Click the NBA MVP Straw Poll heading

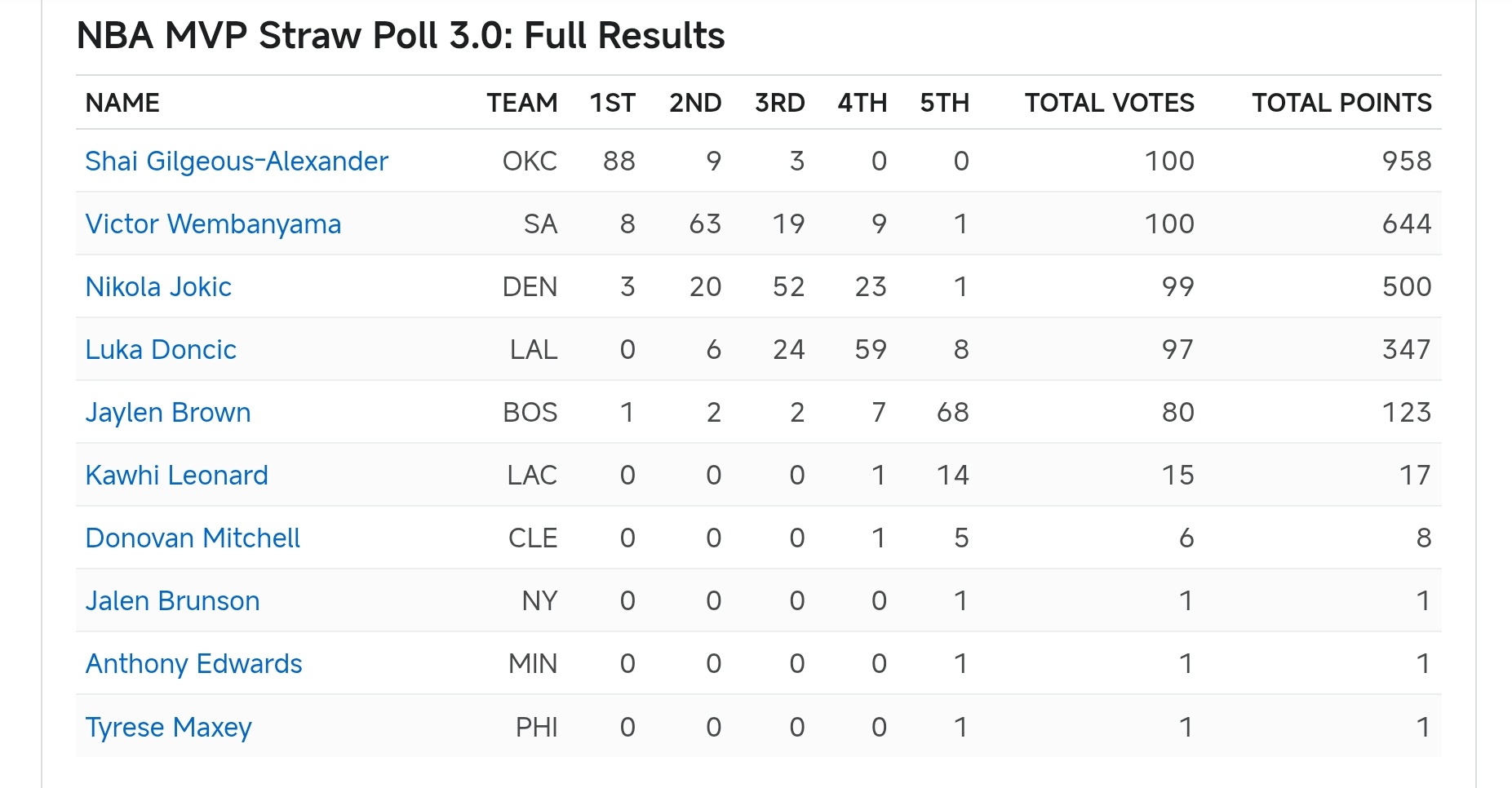[x=401, y=36]
